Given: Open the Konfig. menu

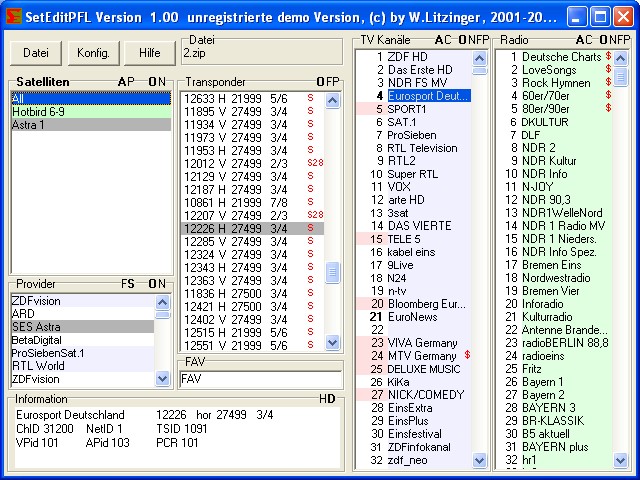Looking at the screenshot, I should (x=93, y=53).
